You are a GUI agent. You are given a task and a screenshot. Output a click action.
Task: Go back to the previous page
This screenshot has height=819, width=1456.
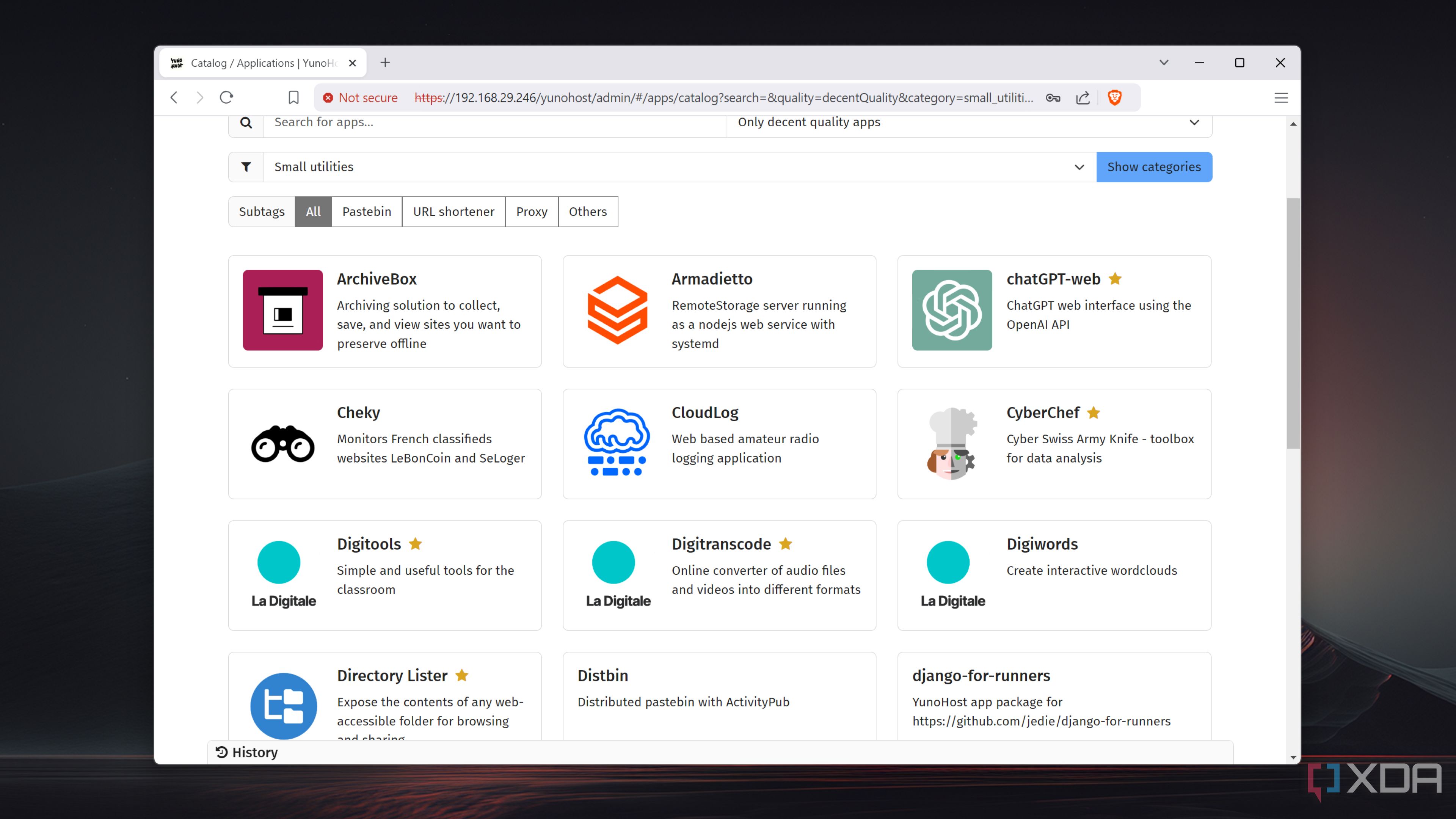pyautogui.click(x=174, y=98)
